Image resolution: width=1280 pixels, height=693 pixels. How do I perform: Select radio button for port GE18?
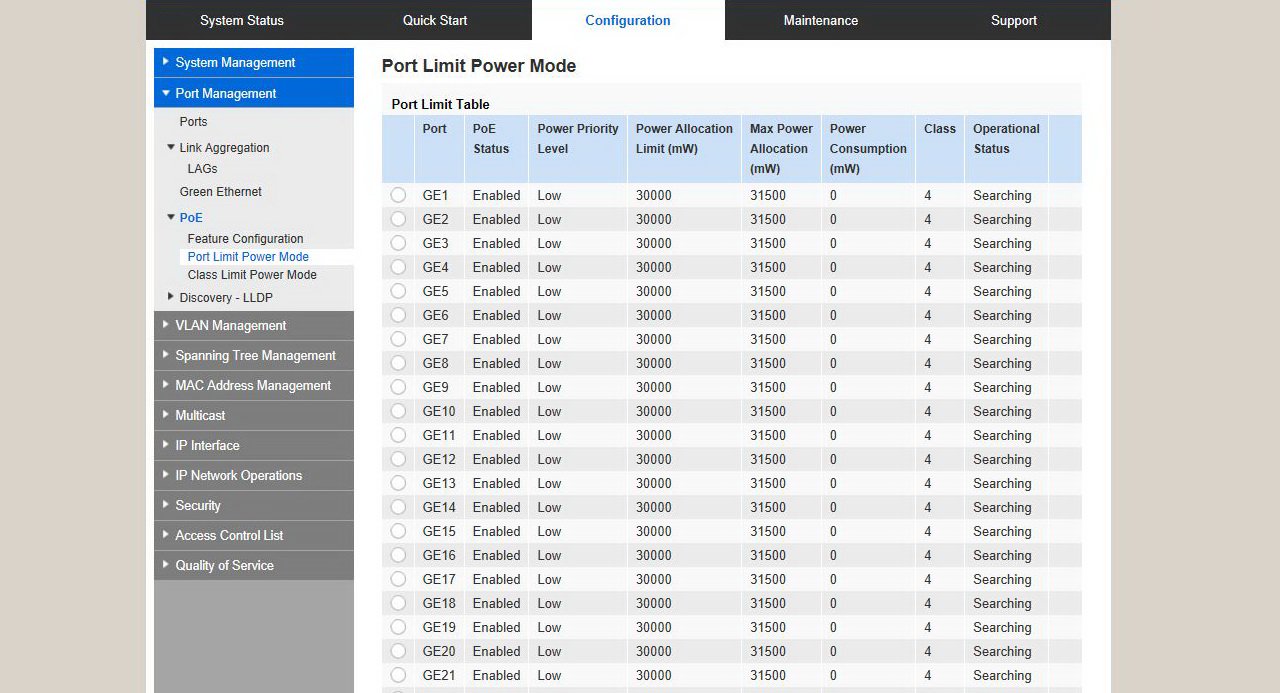398,603
